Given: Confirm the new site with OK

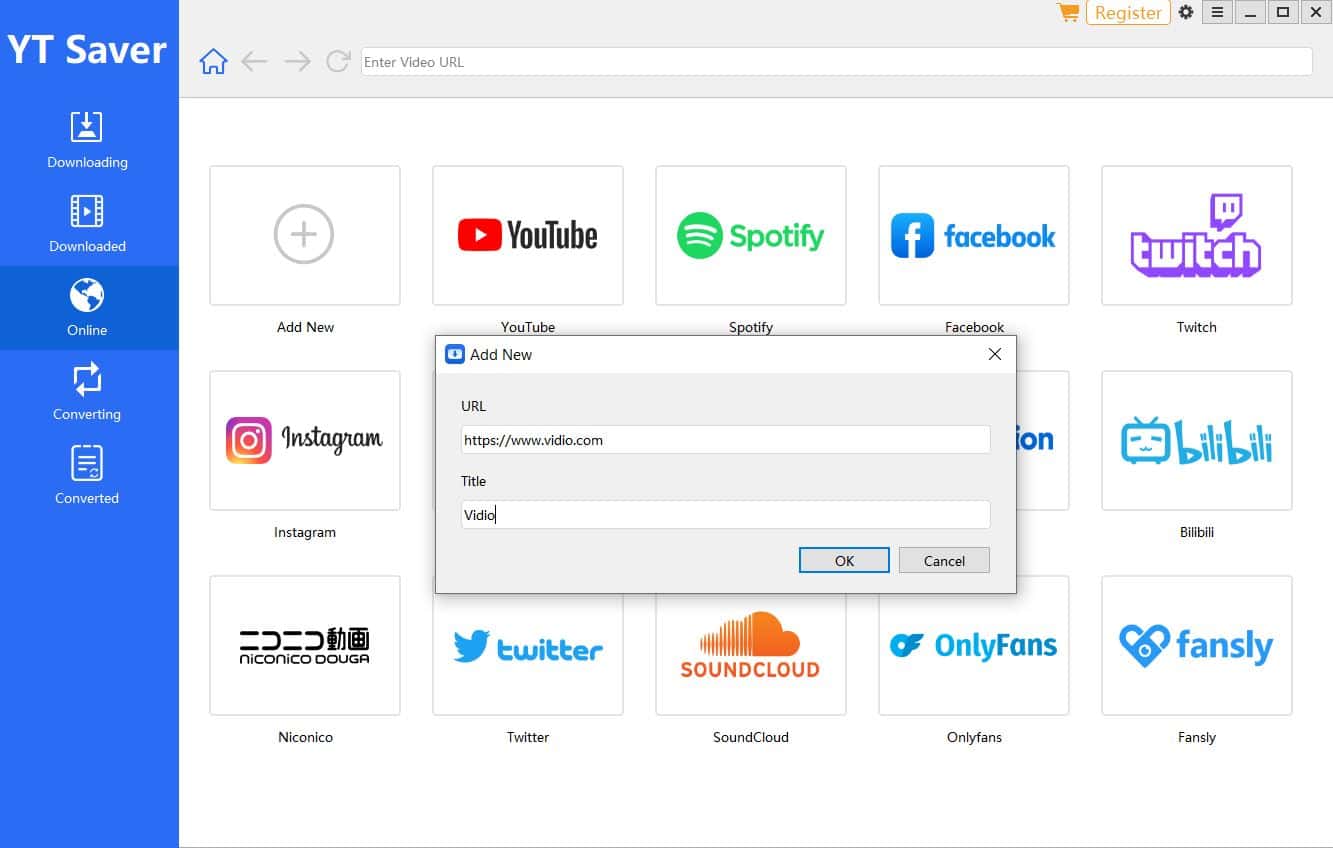Looking at the screenshot, I should point(843,560).
